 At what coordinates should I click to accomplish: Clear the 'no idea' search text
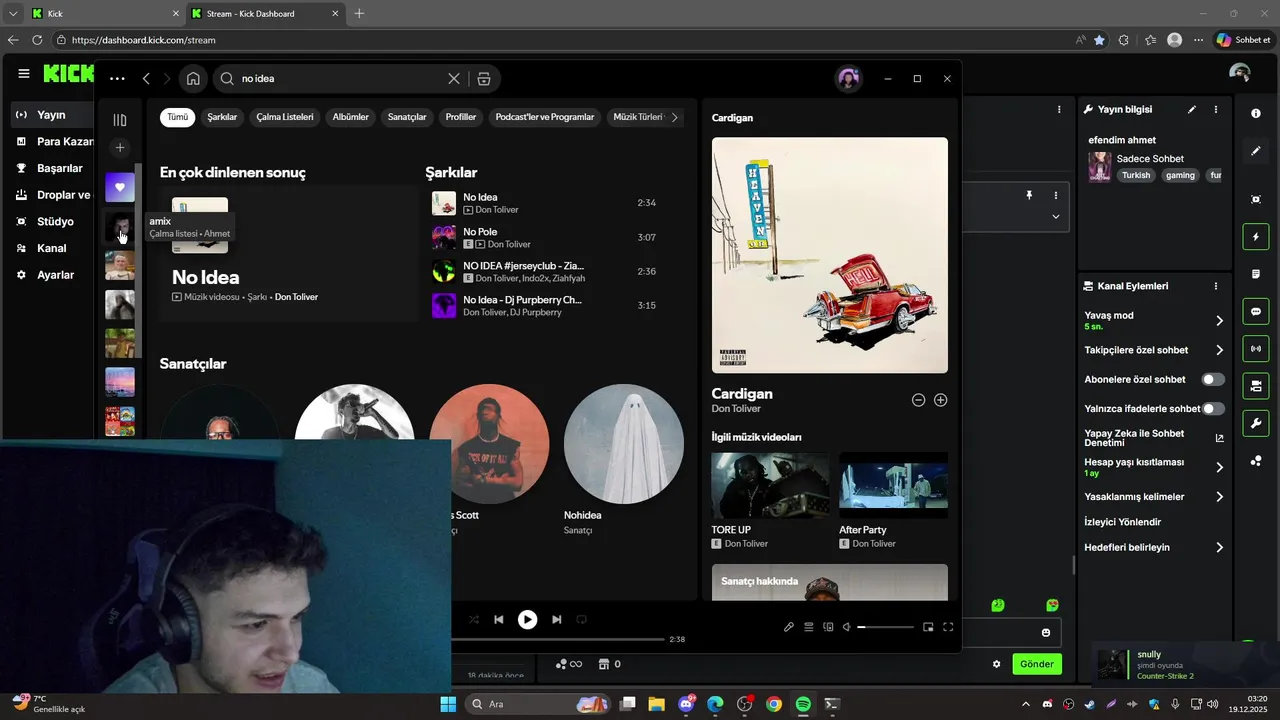[x=454, y=79]
